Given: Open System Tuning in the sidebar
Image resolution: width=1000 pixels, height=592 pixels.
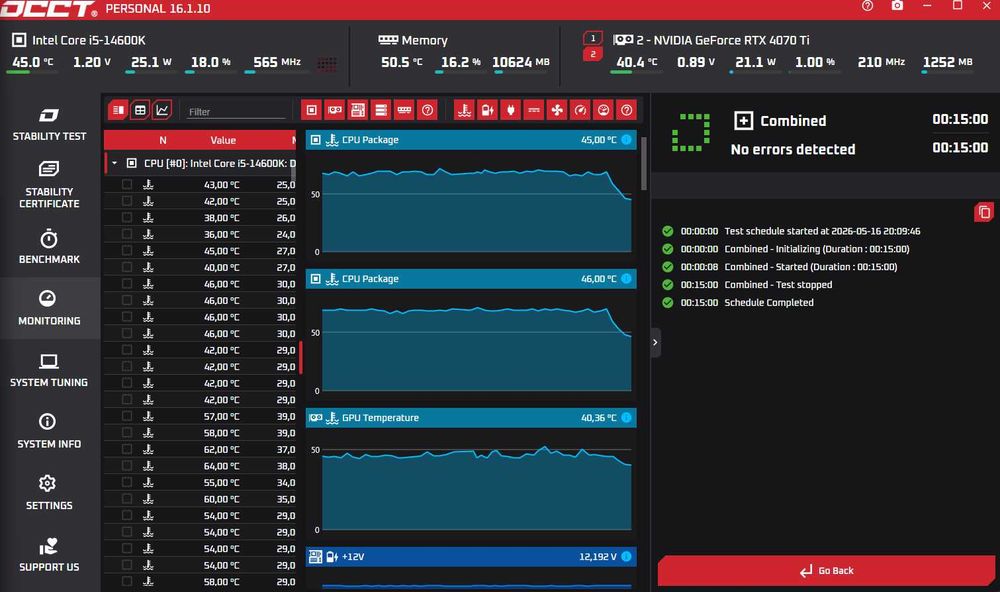Looking at the screenshot, I should 49,371.
